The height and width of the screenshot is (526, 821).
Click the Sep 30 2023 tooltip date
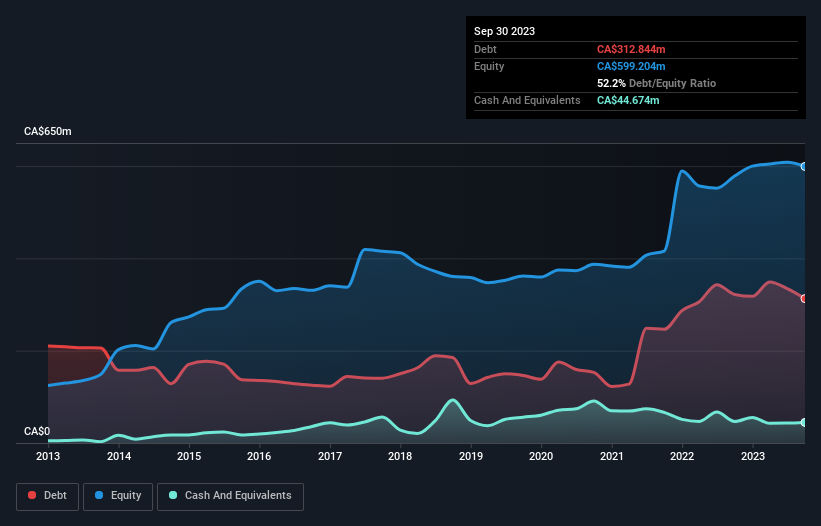(504, 31)
